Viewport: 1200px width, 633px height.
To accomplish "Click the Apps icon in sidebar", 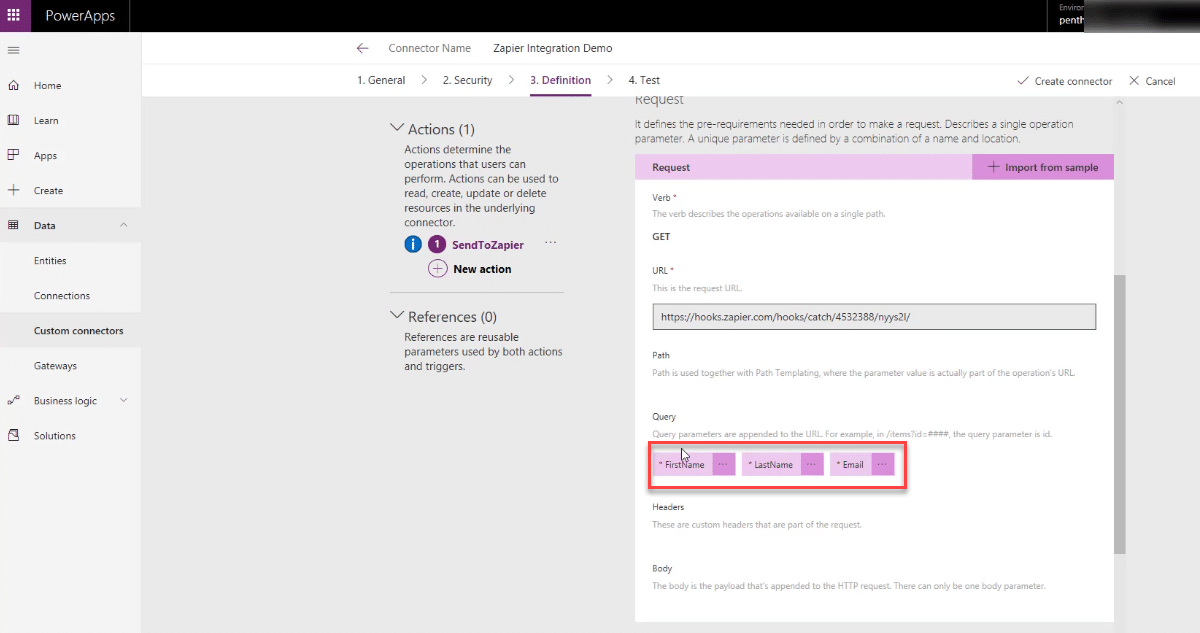I will coord(13,155).
